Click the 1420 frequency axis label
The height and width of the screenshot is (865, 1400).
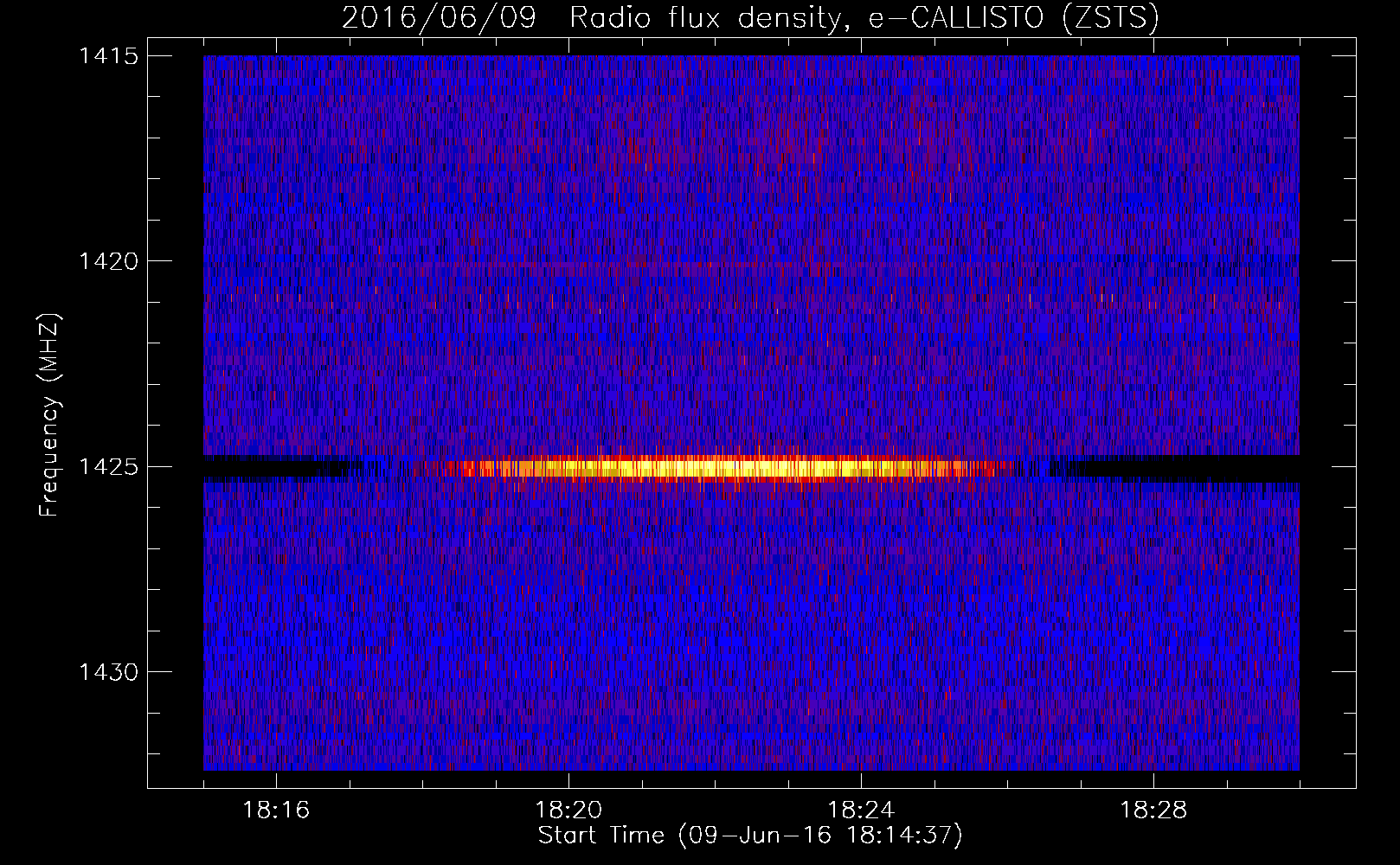(x=108, y=261)
